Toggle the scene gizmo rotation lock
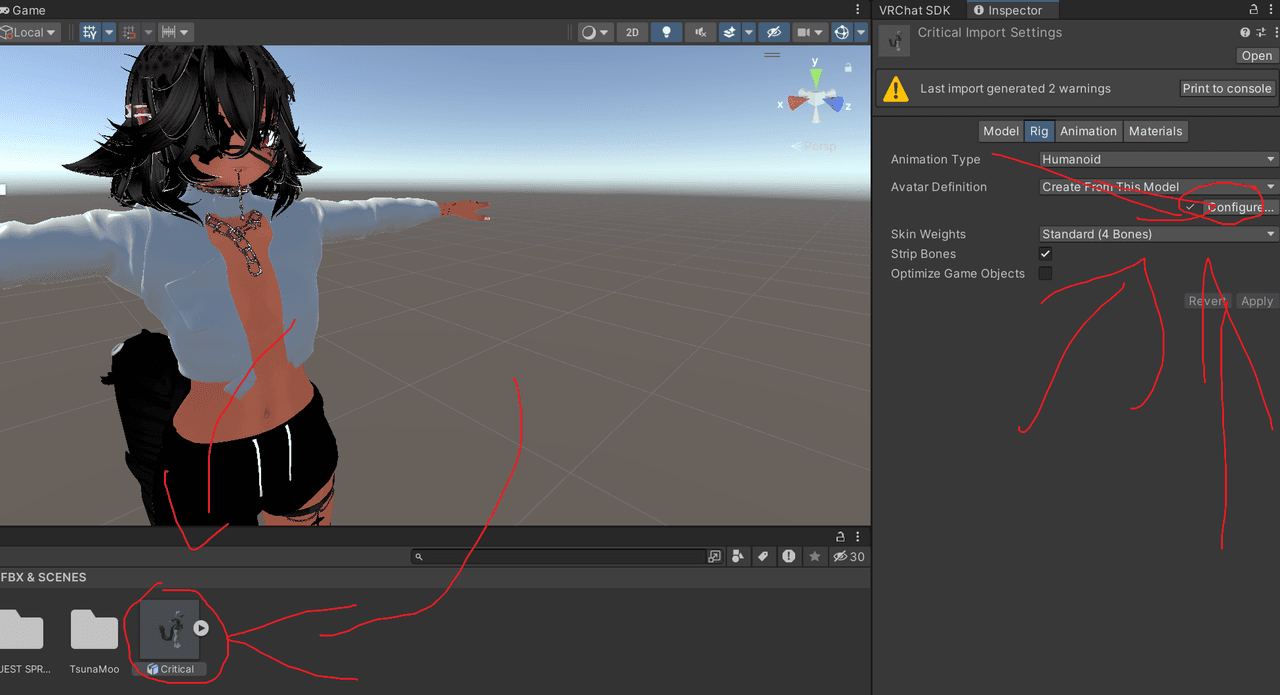The height and width of the screenshot is (695, 1280). [x=848, y=67]
